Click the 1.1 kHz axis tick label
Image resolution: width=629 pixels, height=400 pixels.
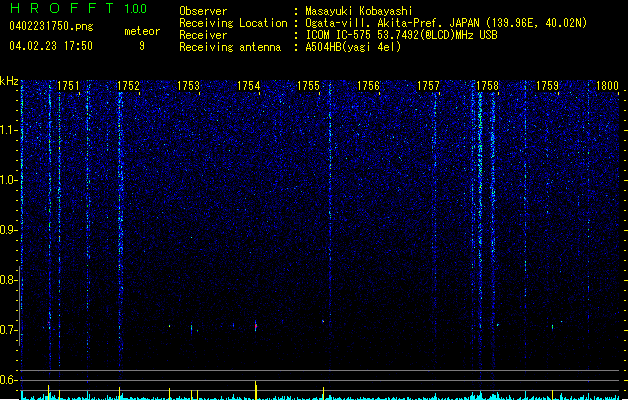point(8,130)
